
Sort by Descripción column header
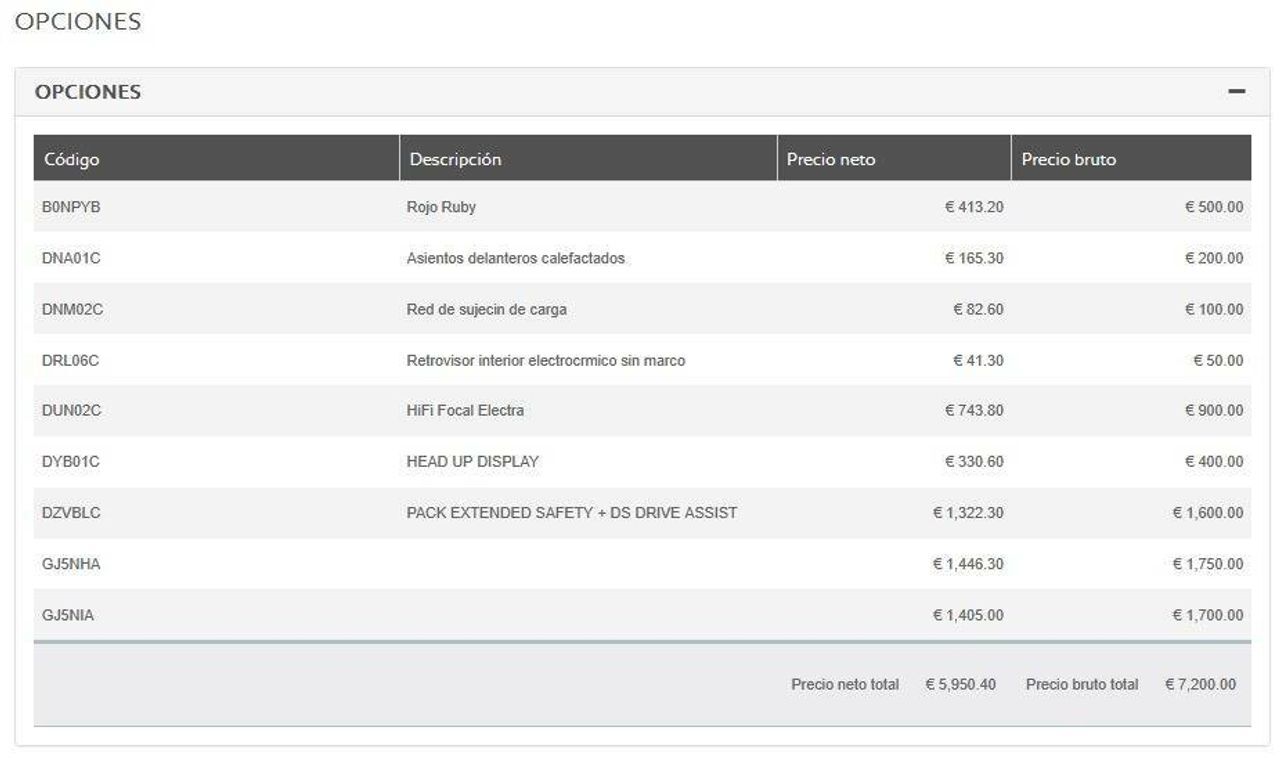[x=455, y=159]
